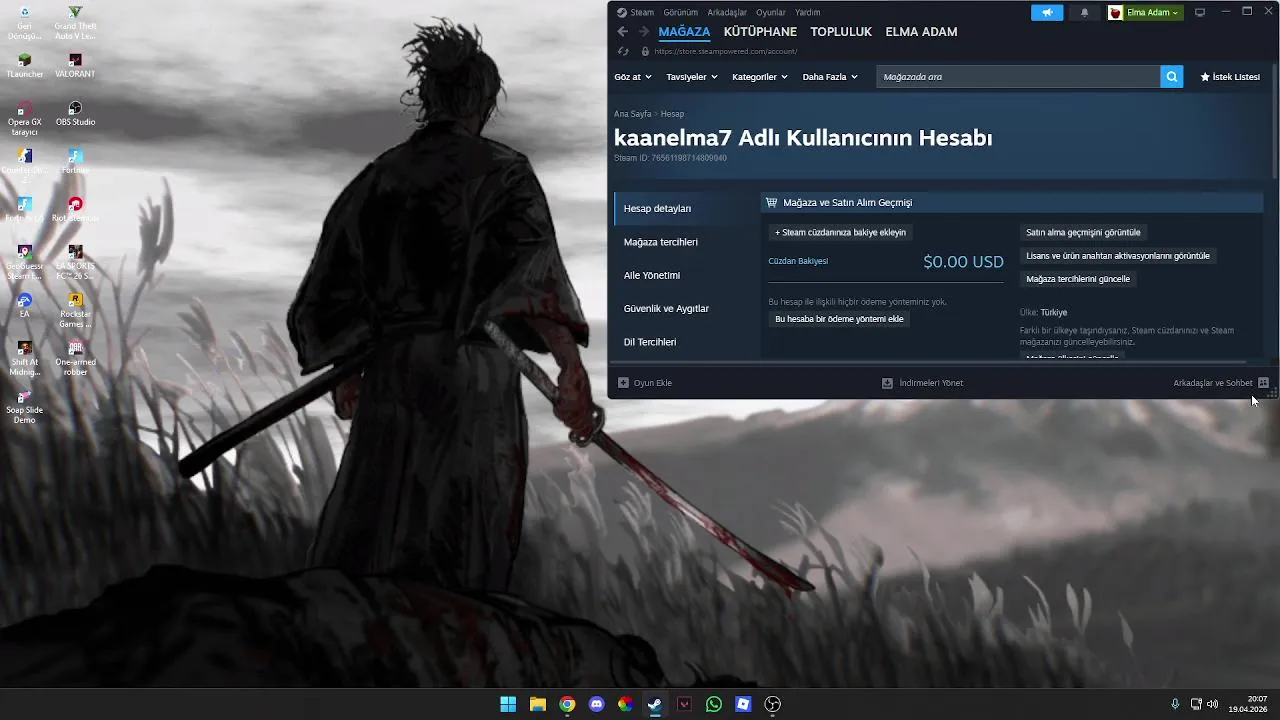Click Oyun Ekle at the bottom bar
This screenshot has height=720, width=1280.
645,383
